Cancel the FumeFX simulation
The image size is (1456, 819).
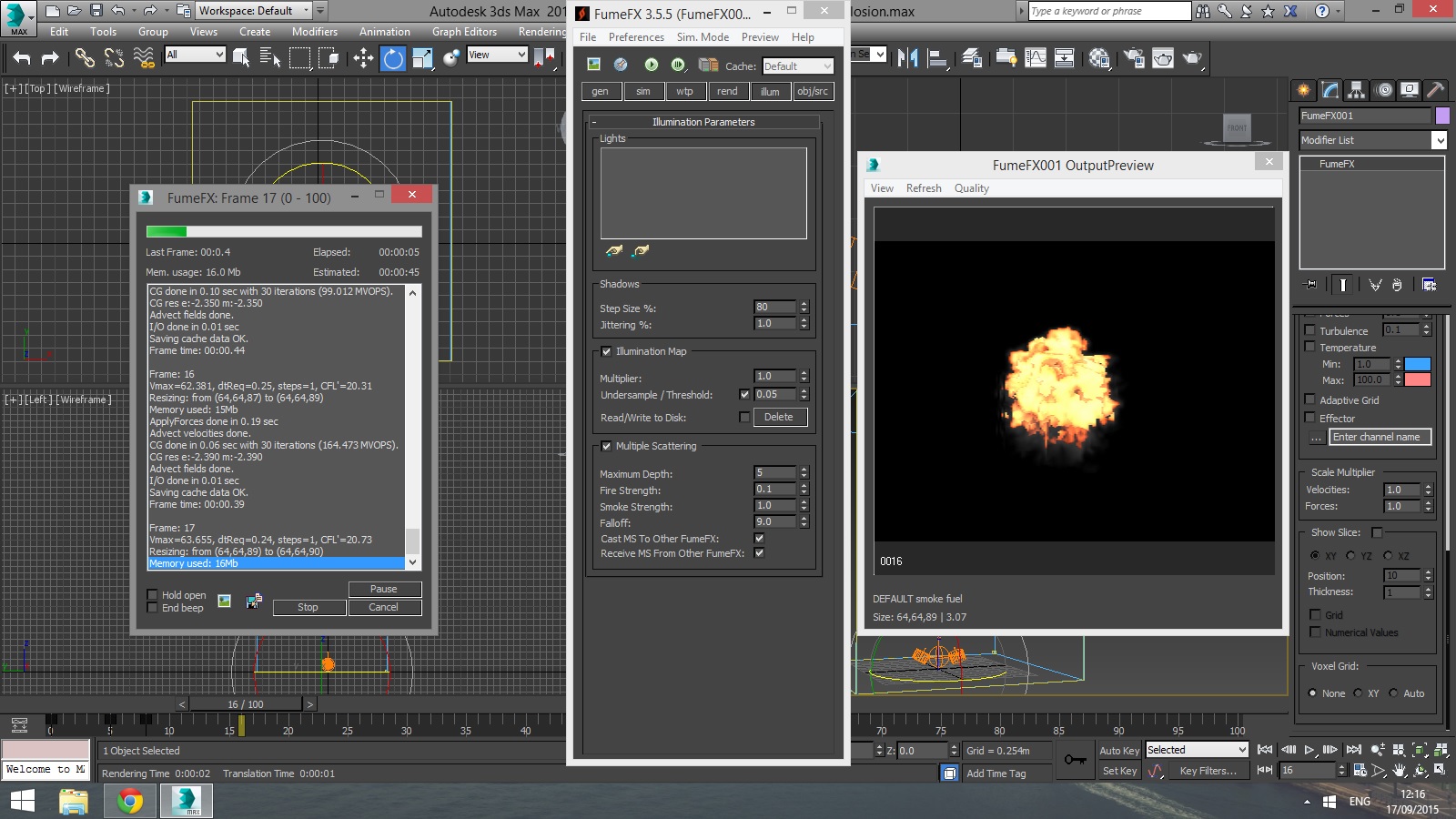(x=384, y=607)
